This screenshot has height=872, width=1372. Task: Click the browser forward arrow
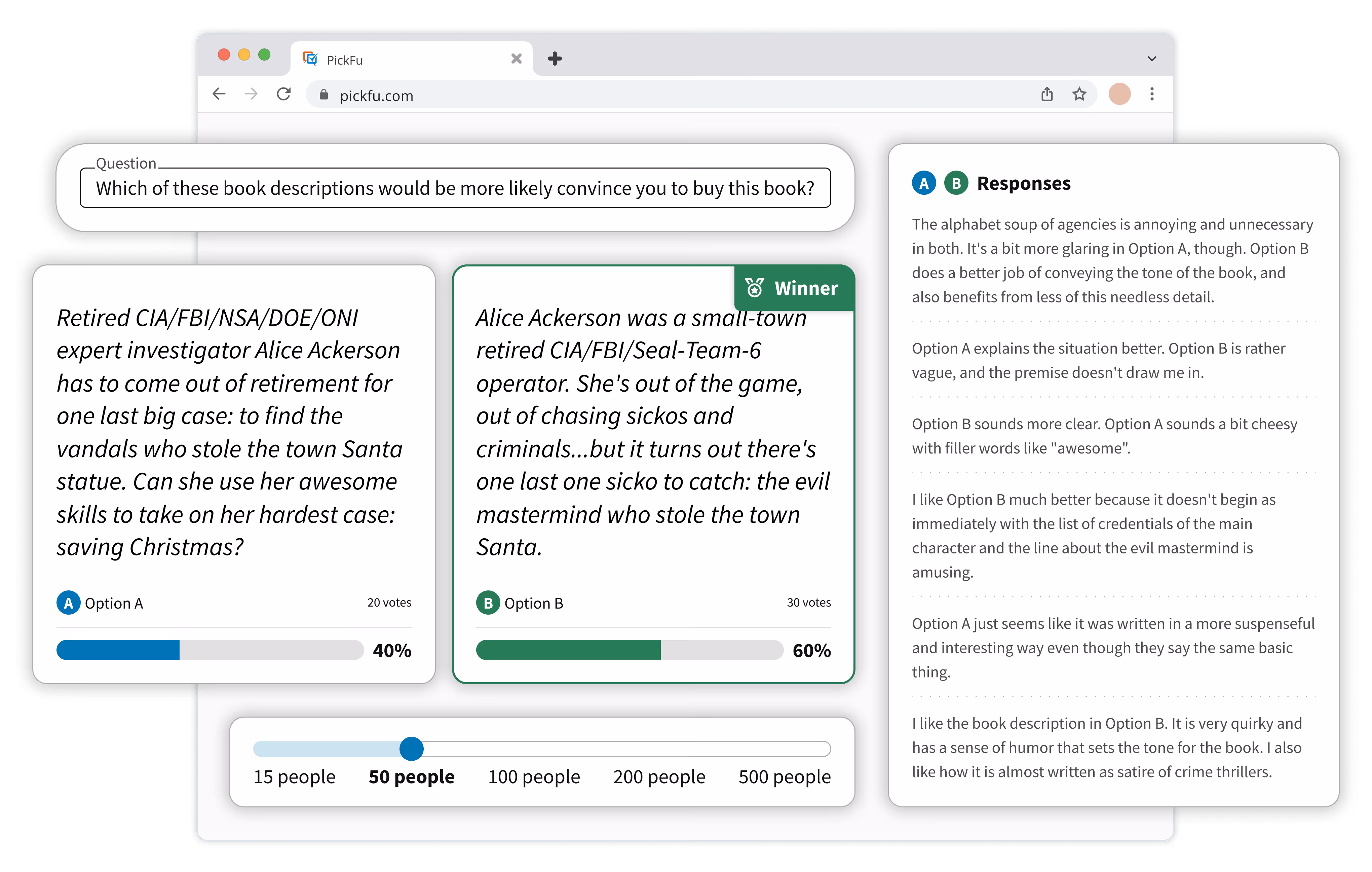click(251, 94)
